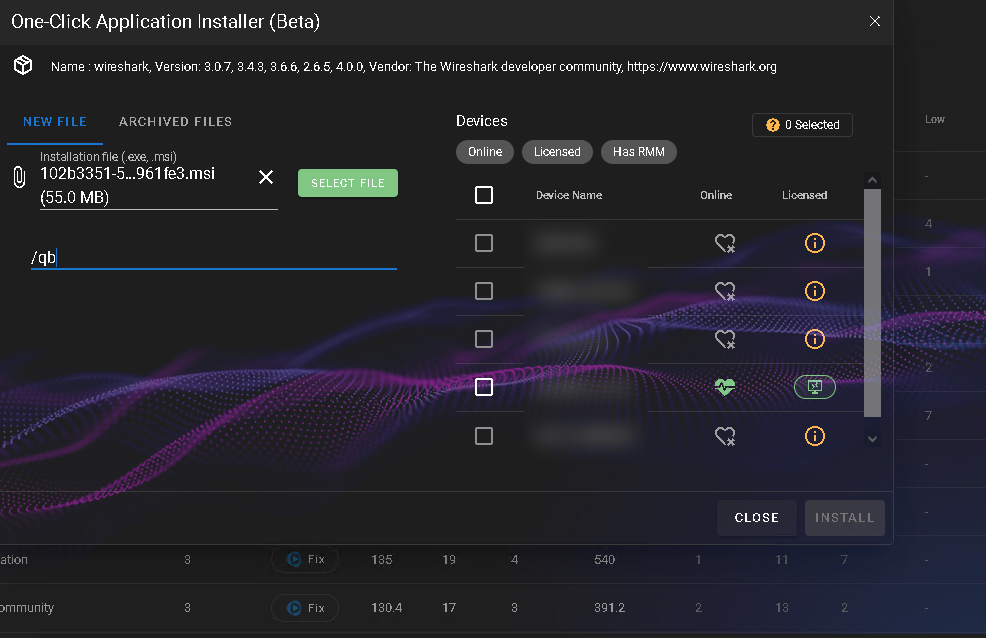Click the green online heartbeat icon

point(725,387)
